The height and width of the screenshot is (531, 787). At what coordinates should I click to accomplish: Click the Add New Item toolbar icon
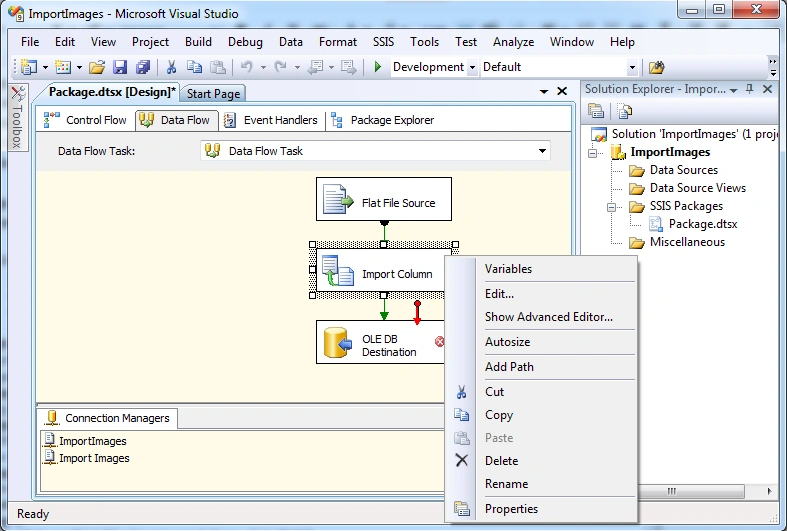tap(63, 67)
